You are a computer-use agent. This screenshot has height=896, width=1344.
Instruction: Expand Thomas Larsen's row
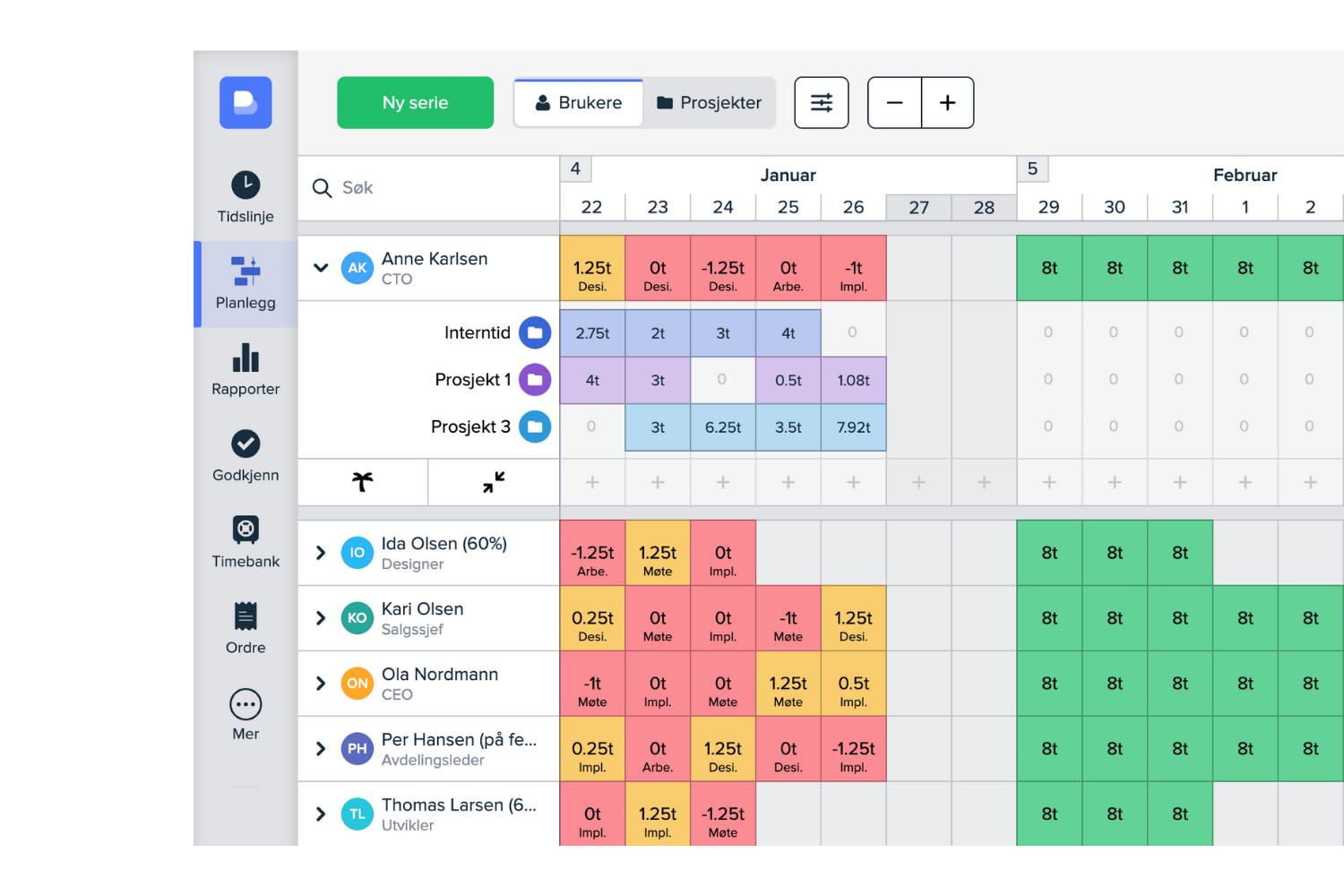321,814
